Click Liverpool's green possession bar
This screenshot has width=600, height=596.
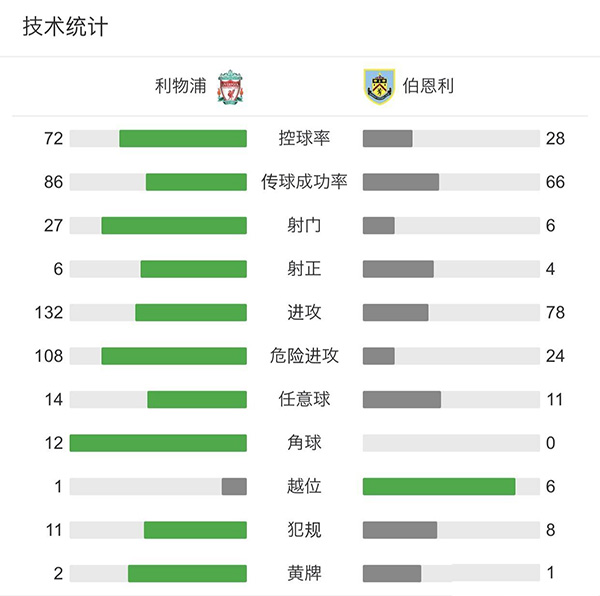pyautogui.click(x=183, y=138)
